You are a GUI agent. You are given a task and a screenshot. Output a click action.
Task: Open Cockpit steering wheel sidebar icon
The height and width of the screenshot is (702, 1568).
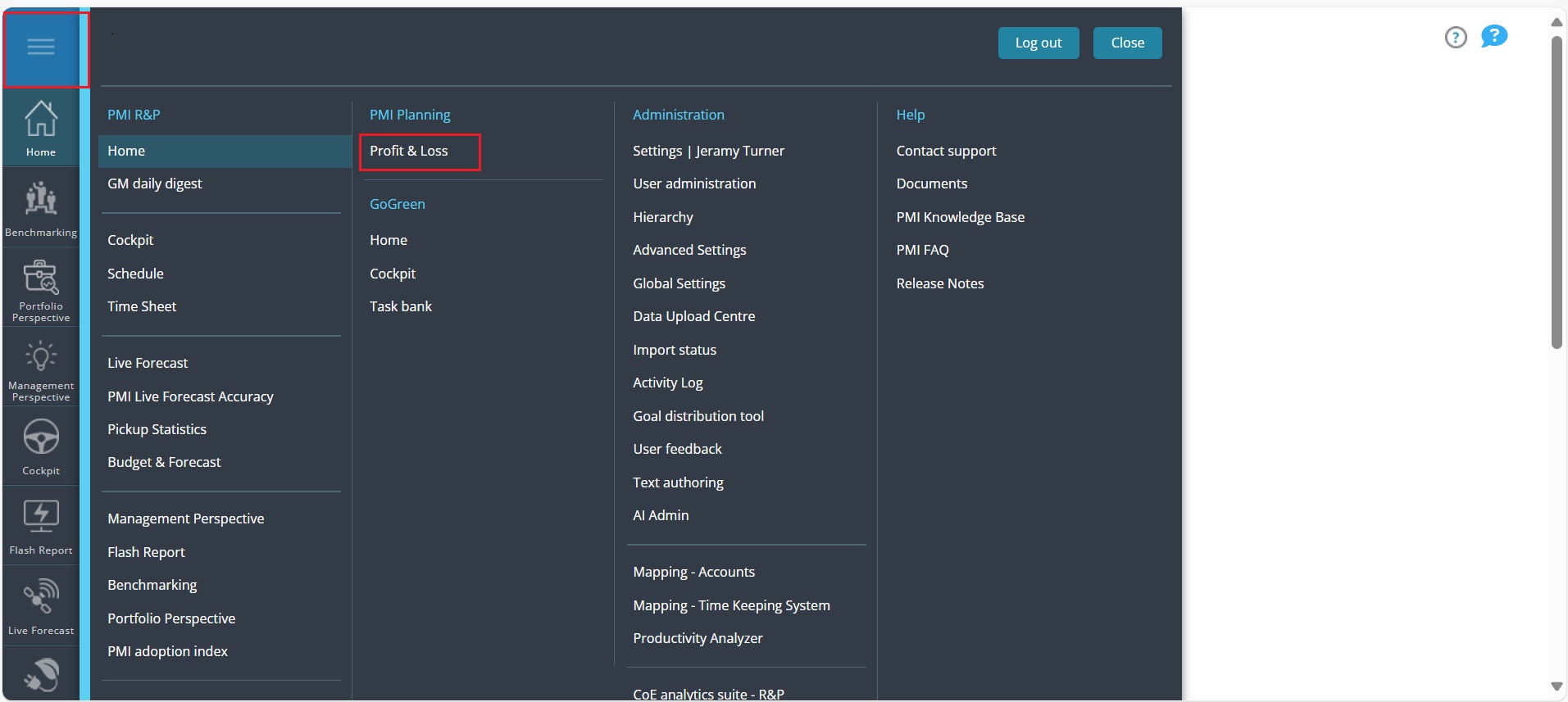41,447
